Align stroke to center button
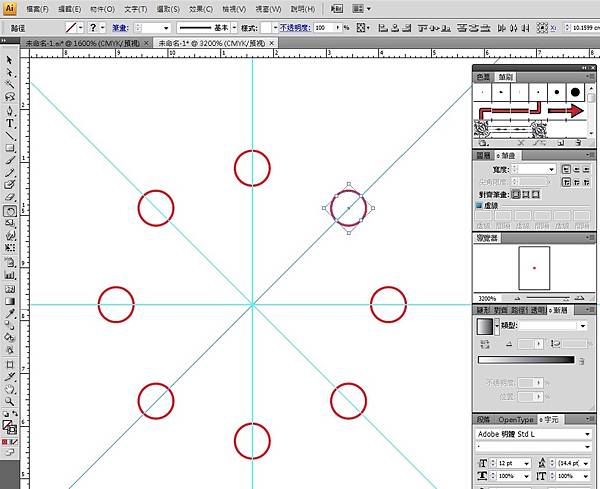Screen dimensions: 600x489 click(x=516, y=194)
